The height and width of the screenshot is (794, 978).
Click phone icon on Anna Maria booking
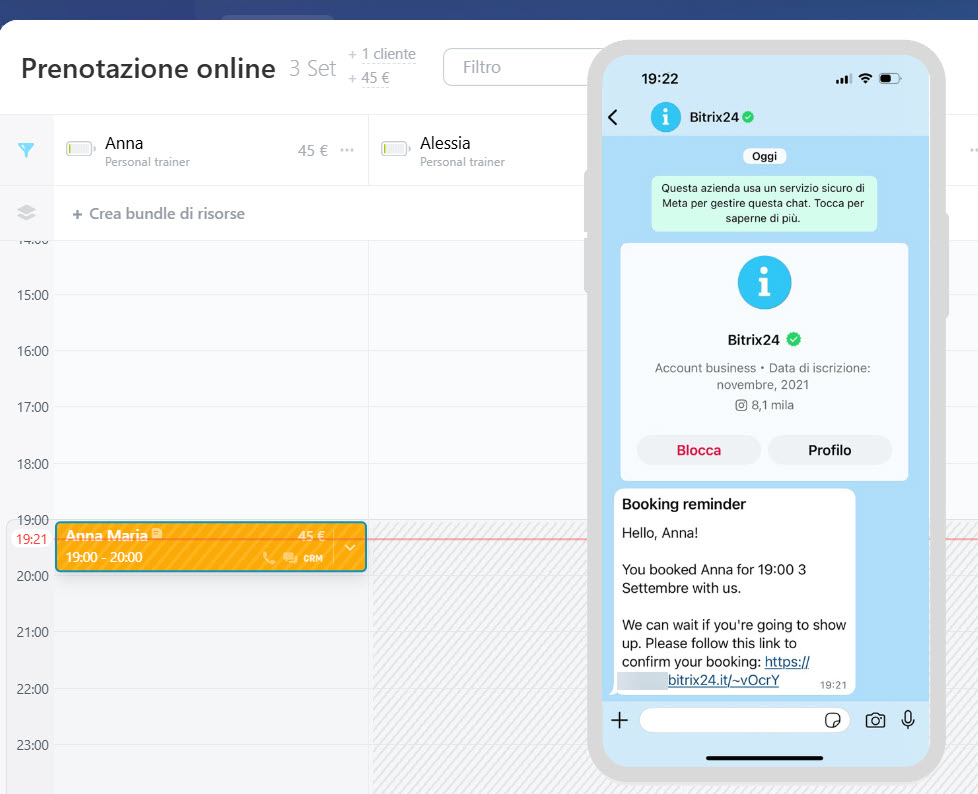click(x=268, y=558)
